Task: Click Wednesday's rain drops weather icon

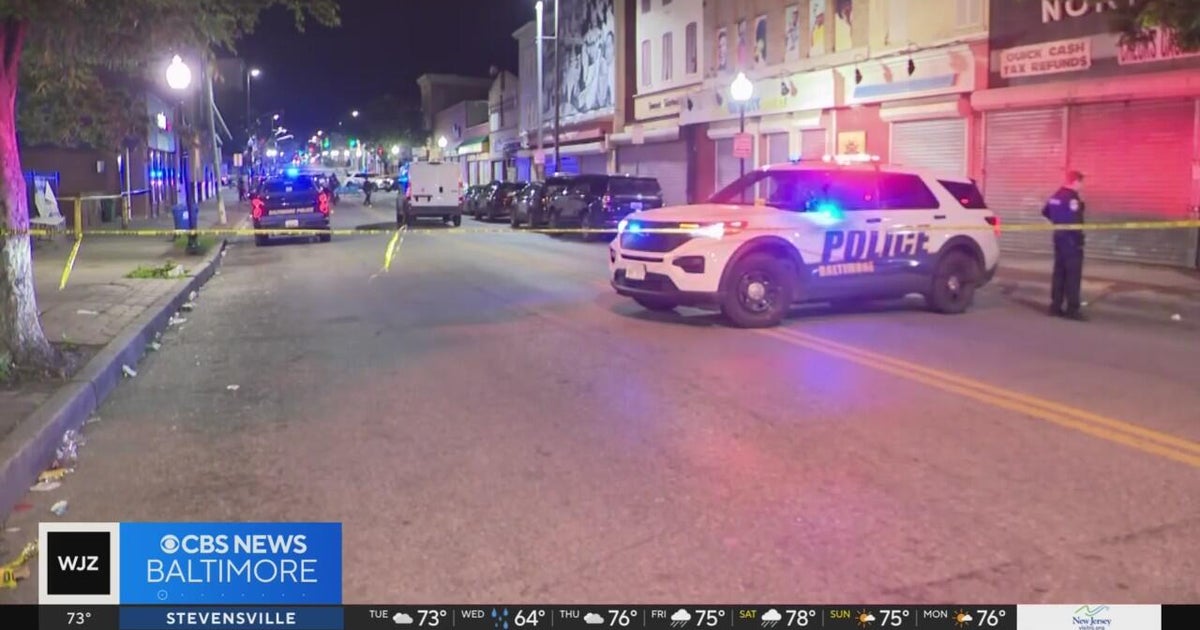Action: [499, 618]
